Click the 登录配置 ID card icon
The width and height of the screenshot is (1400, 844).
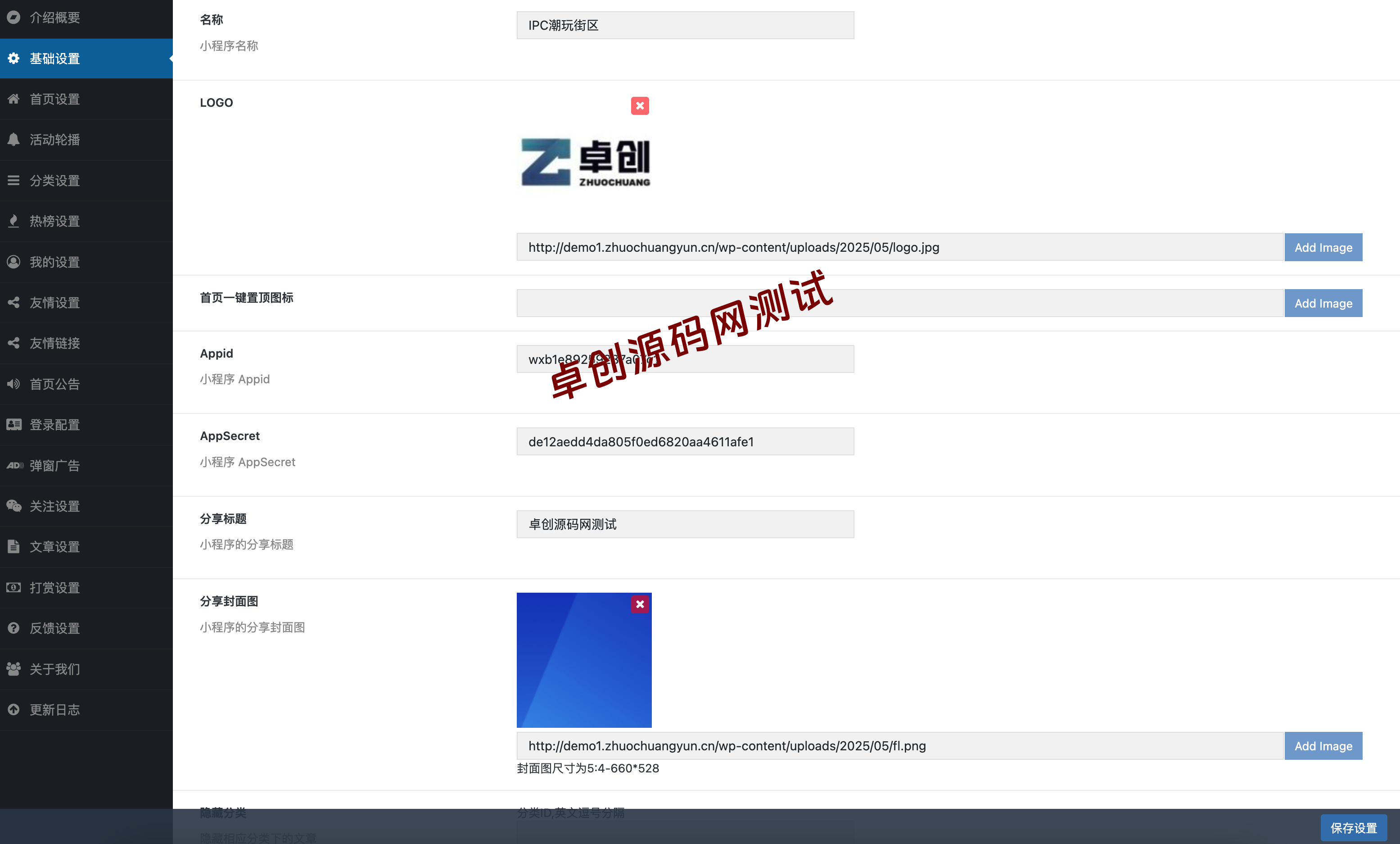point(14,424)
